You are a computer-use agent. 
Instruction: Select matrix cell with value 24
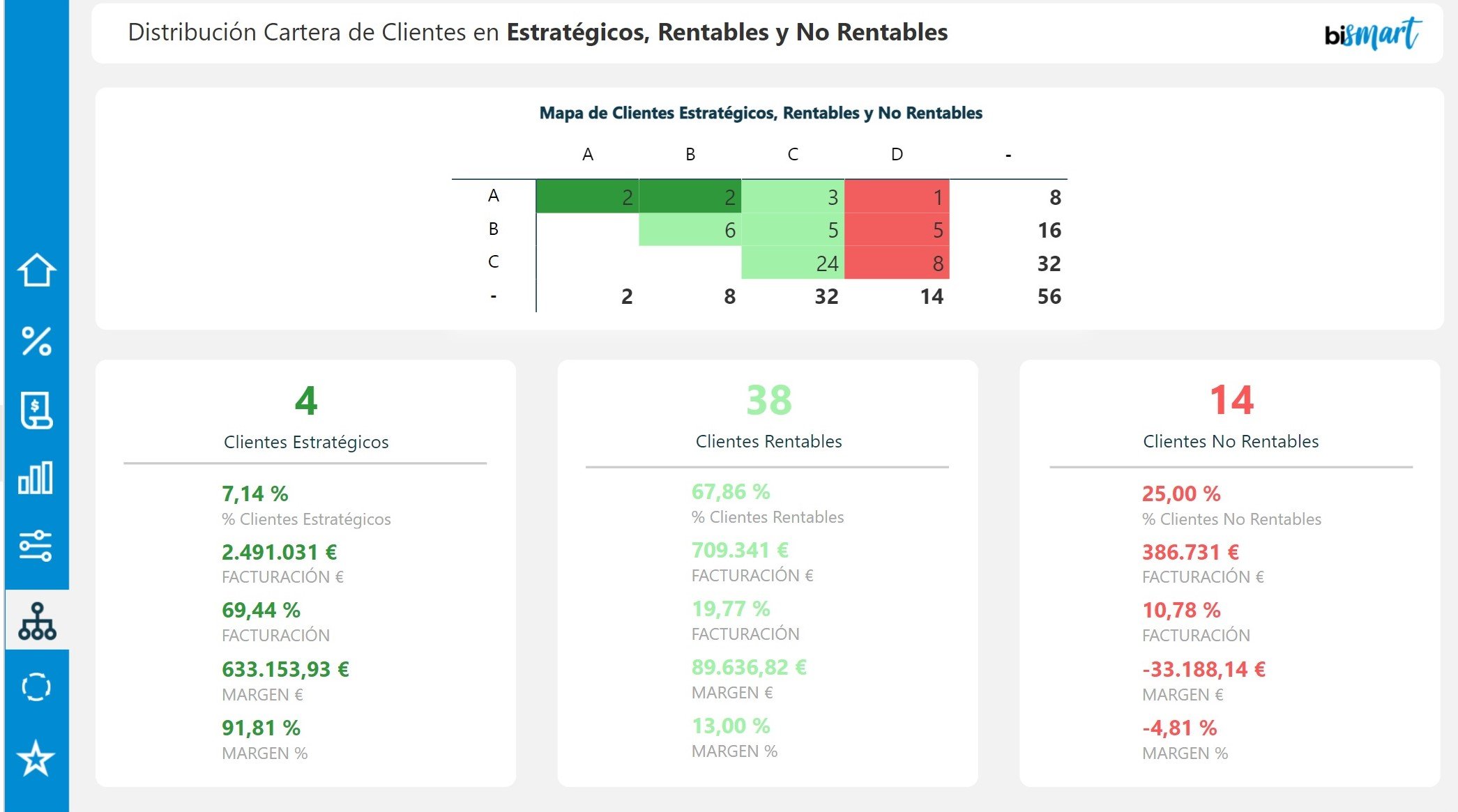pos(793,263)
